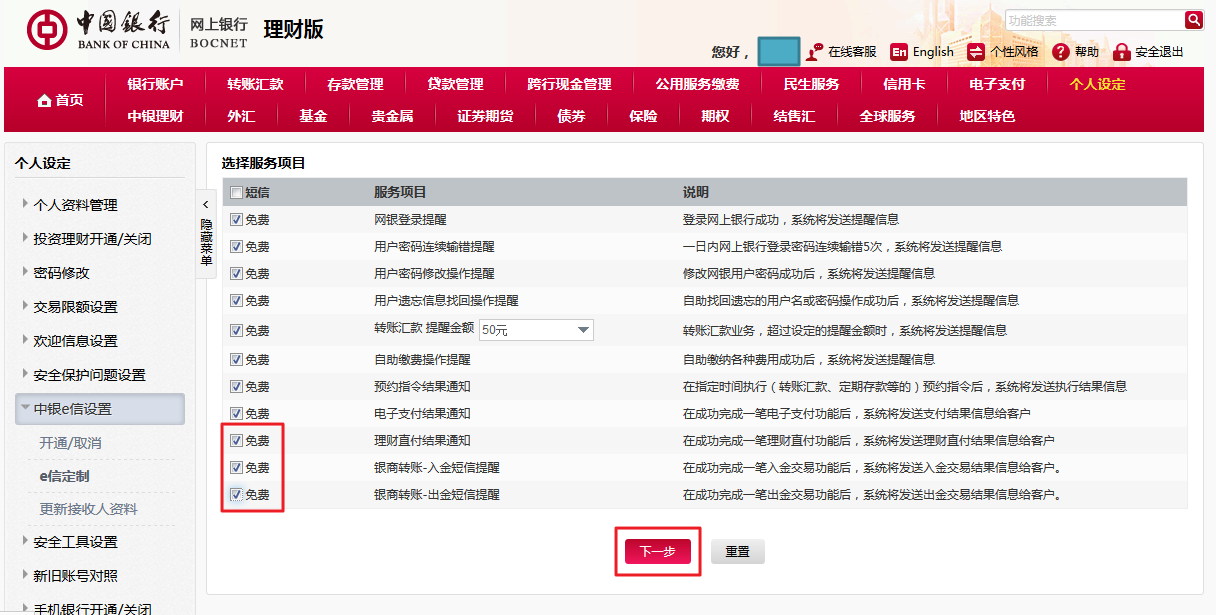Expand 个人资料管理 in sidebar
The height and width of the screenshot is (615, 1216).
tap(75, 205)
